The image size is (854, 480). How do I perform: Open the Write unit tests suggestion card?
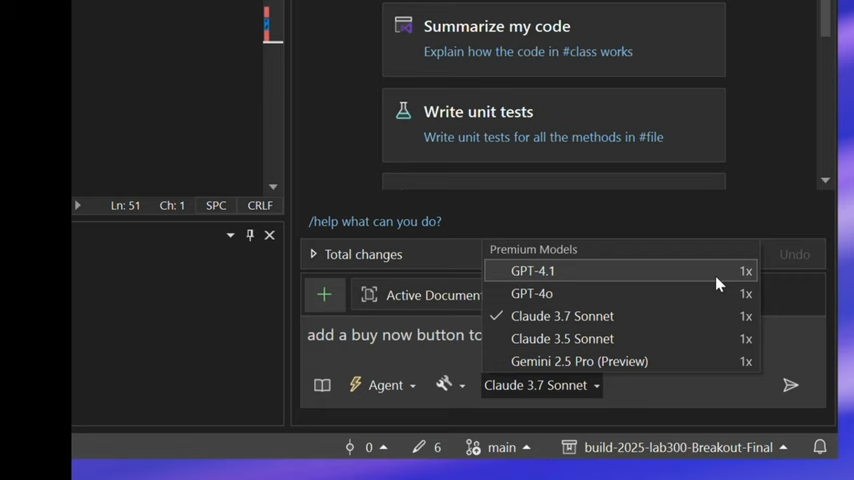tap(554, 125)
